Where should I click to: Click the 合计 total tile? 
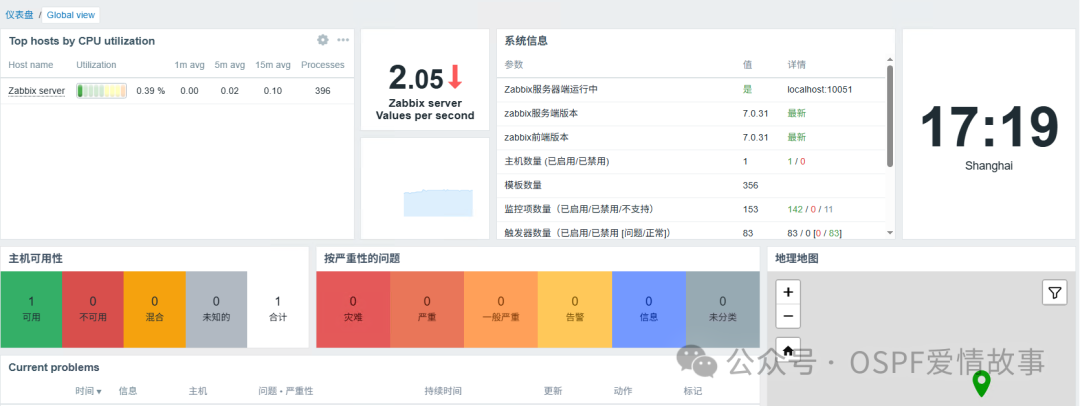(278, 309)
